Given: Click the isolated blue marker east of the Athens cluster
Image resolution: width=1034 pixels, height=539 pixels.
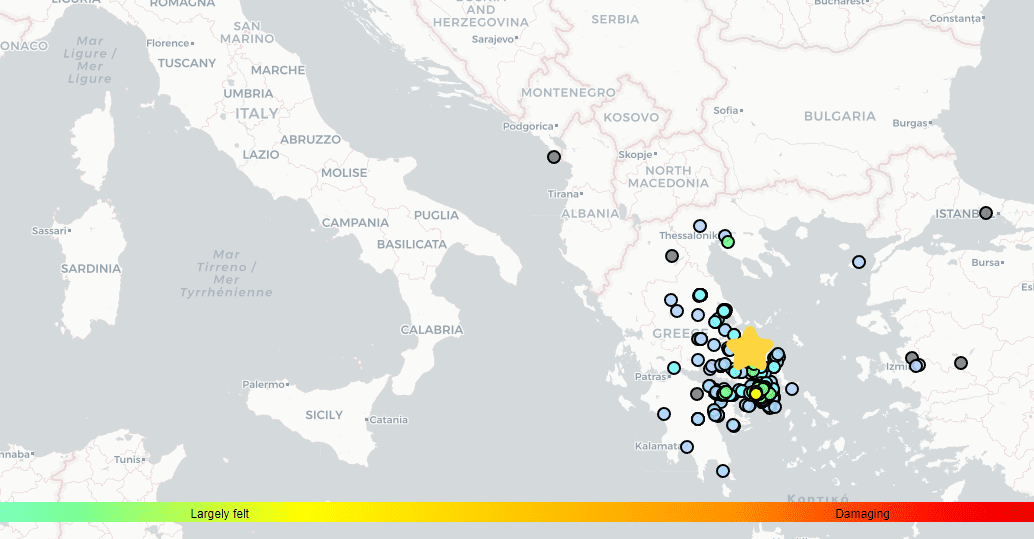Looking at the screenshot, I should (x=792, y=389).
